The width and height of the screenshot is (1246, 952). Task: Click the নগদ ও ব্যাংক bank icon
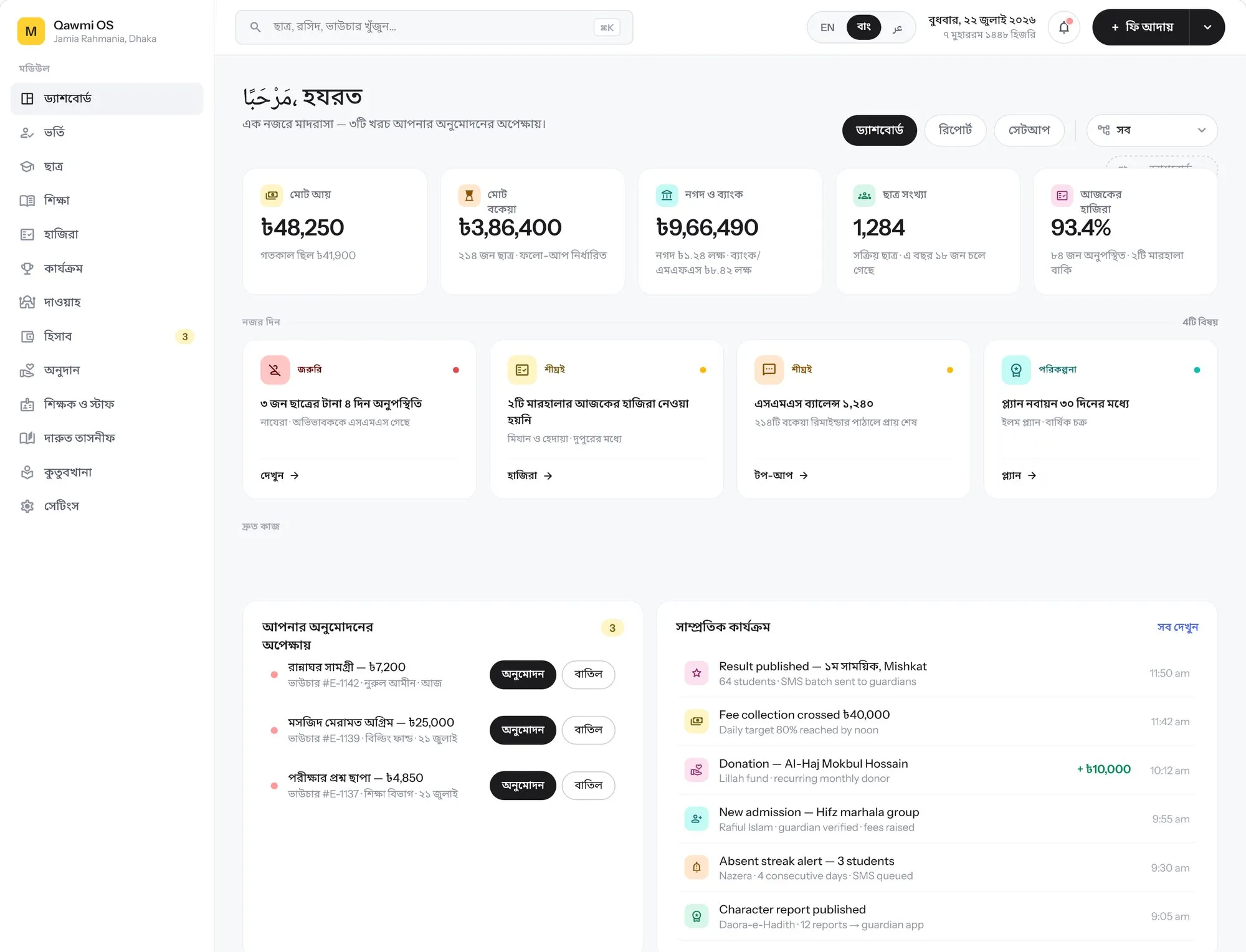coord(667,195)
